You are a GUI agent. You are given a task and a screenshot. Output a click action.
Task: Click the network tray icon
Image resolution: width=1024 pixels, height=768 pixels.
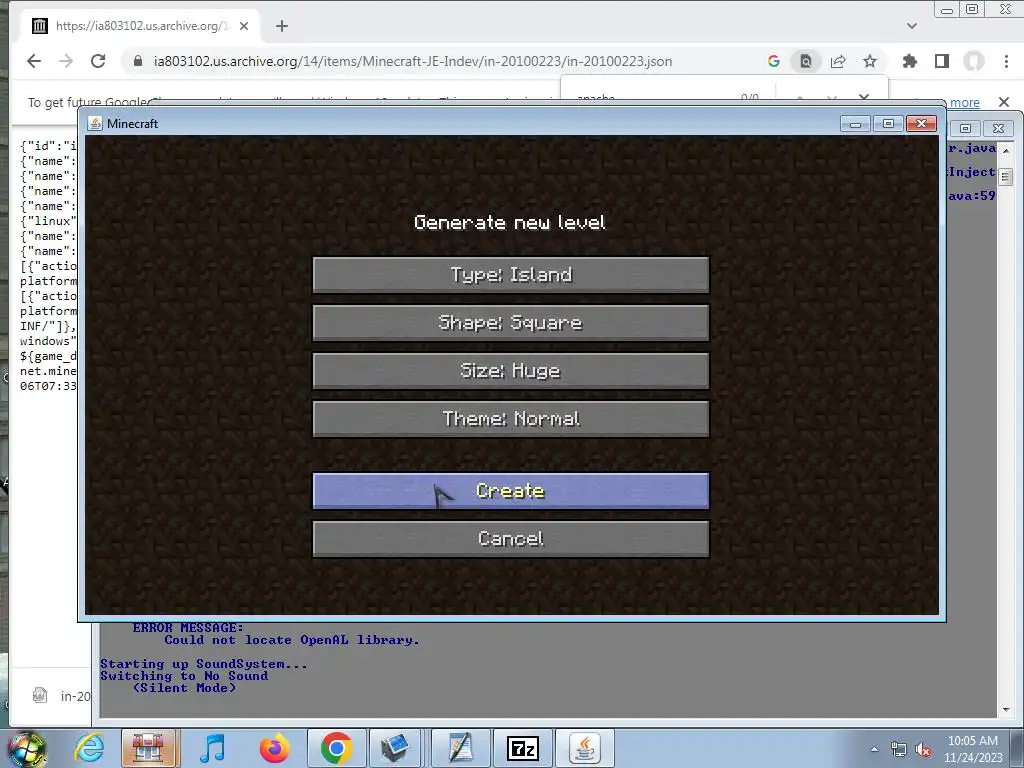(899, 750)
